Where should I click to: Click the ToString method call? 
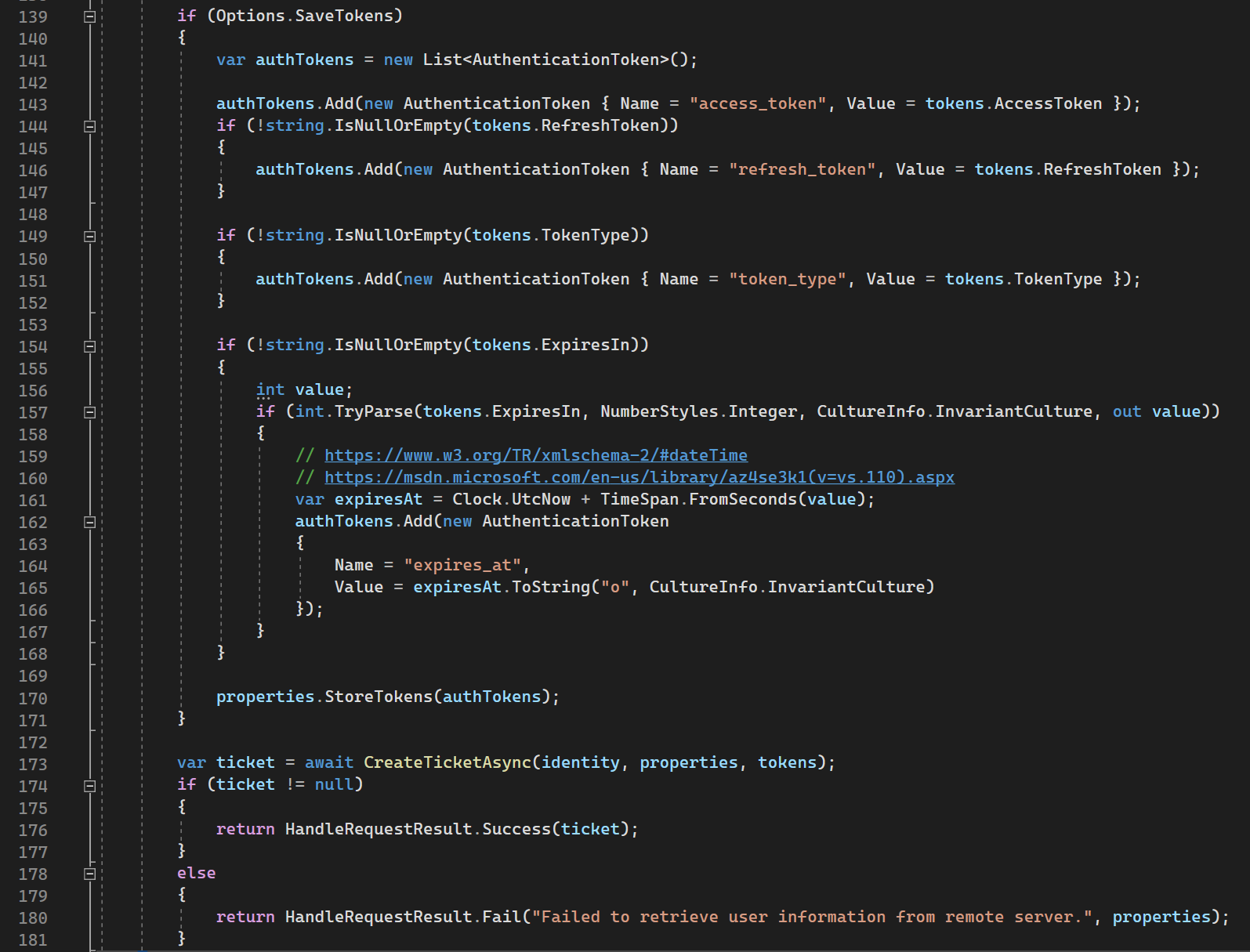pyautogui.click(x=551, y=587)
